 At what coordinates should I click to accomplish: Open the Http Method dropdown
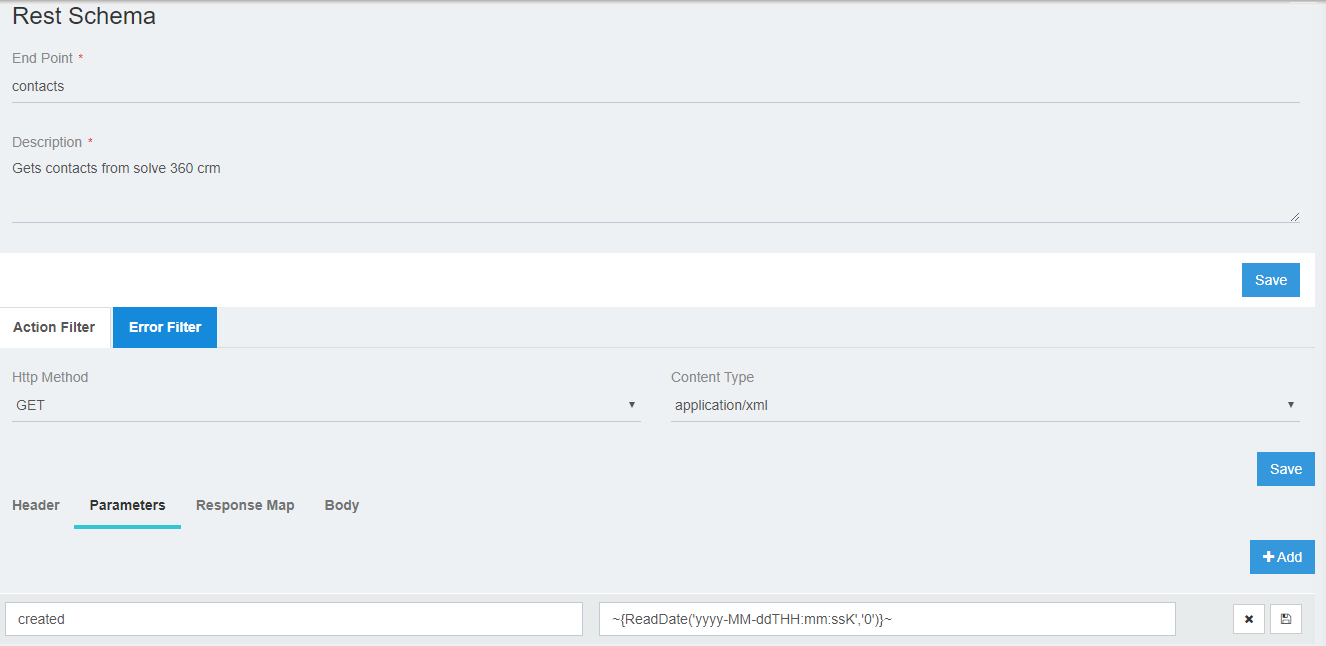pyautogui.click(x=326, y=405)
